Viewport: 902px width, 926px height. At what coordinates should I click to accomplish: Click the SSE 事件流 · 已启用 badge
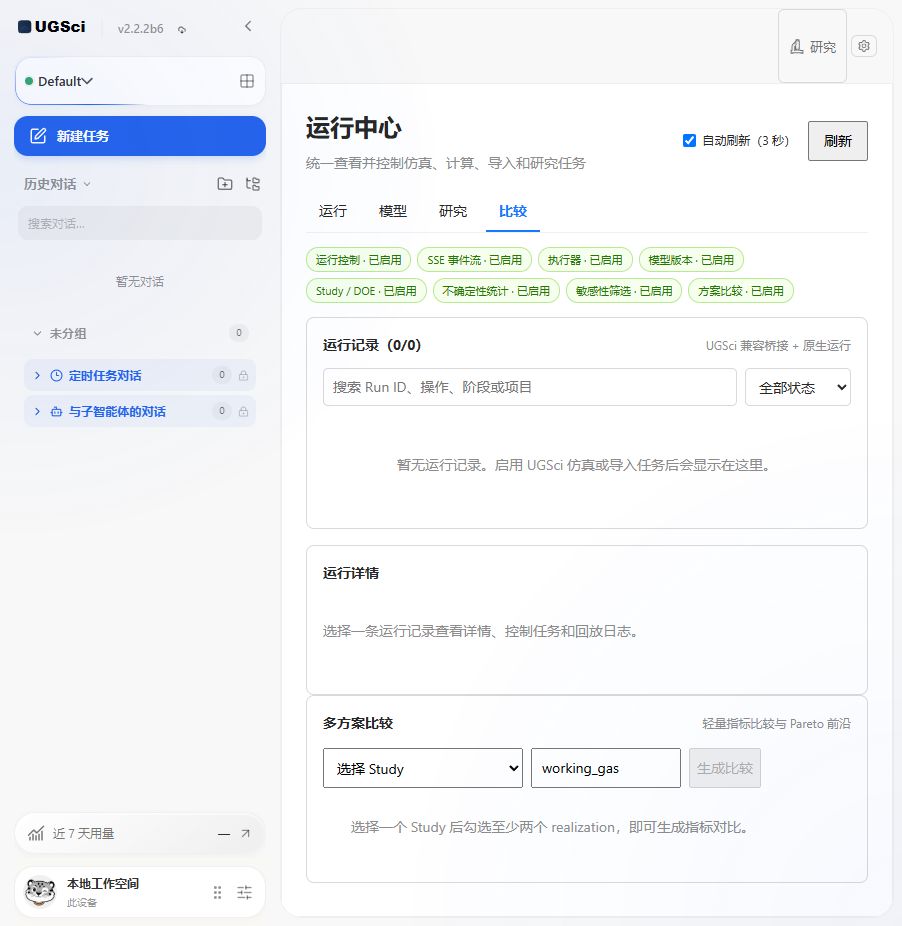474,260
